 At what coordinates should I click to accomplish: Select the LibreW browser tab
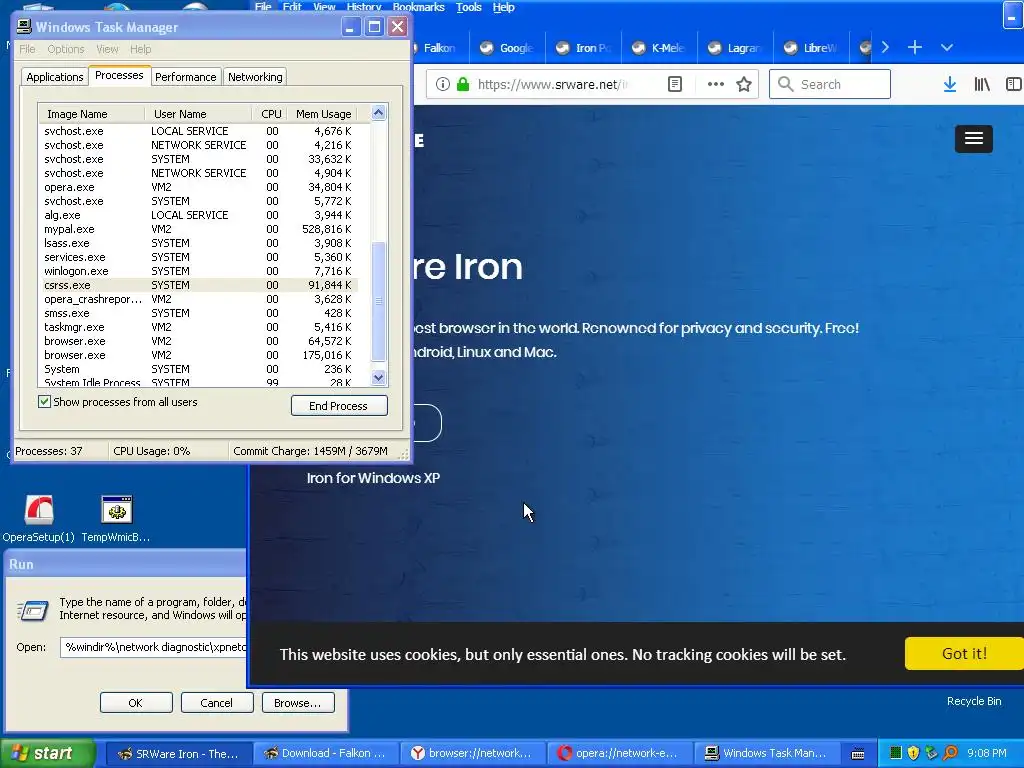(x=810, y=48)
